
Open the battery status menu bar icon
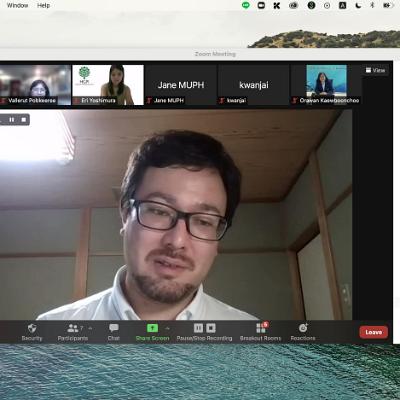pyautogui.click(x=388, y=5)
